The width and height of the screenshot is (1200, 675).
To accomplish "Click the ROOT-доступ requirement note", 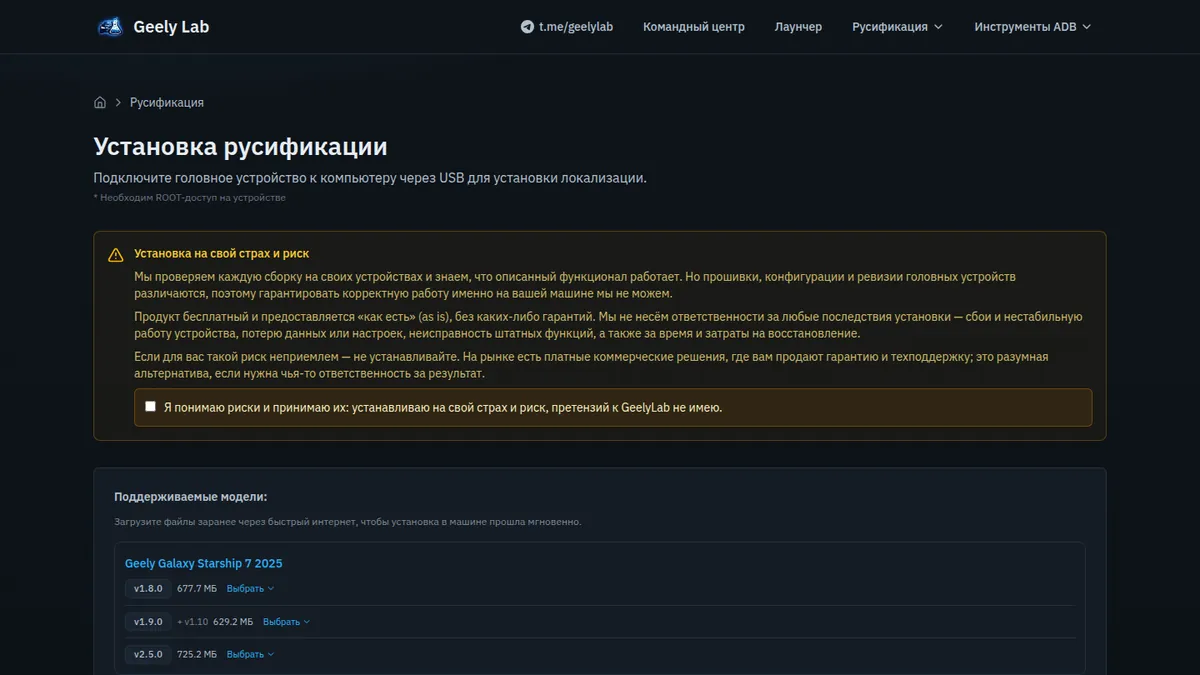I will pos(190,198).
